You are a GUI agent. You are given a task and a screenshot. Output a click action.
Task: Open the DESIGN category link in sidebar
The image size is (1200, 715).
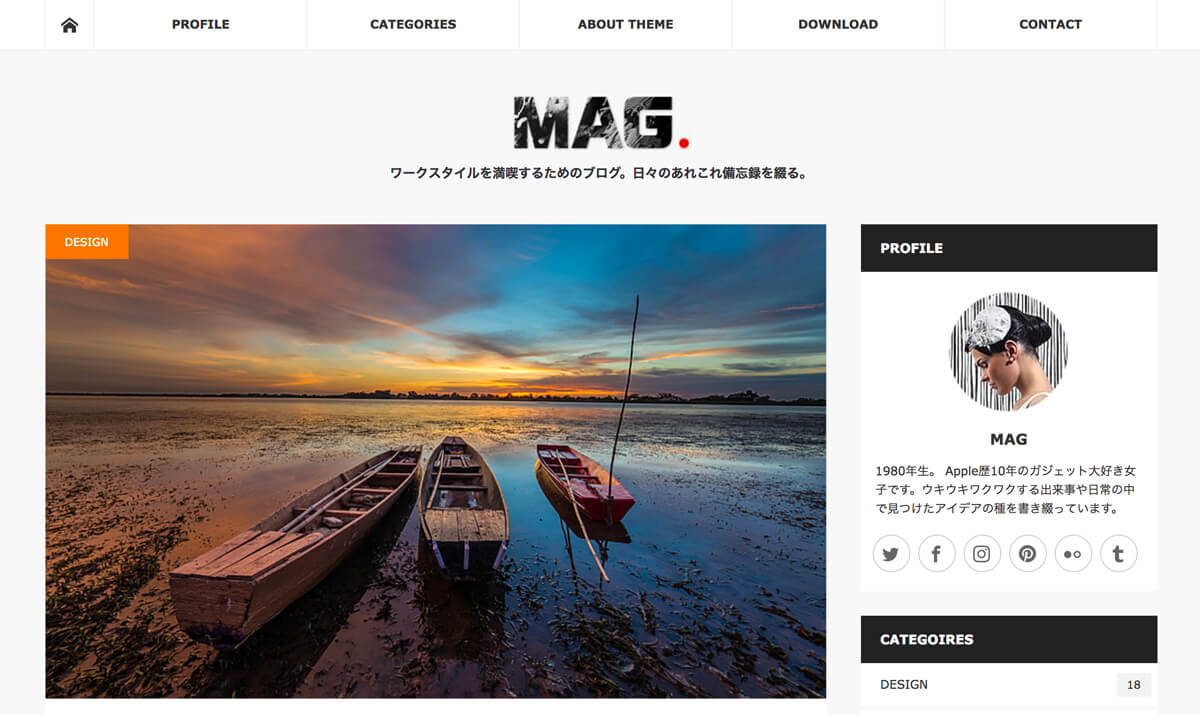[904, 685]
